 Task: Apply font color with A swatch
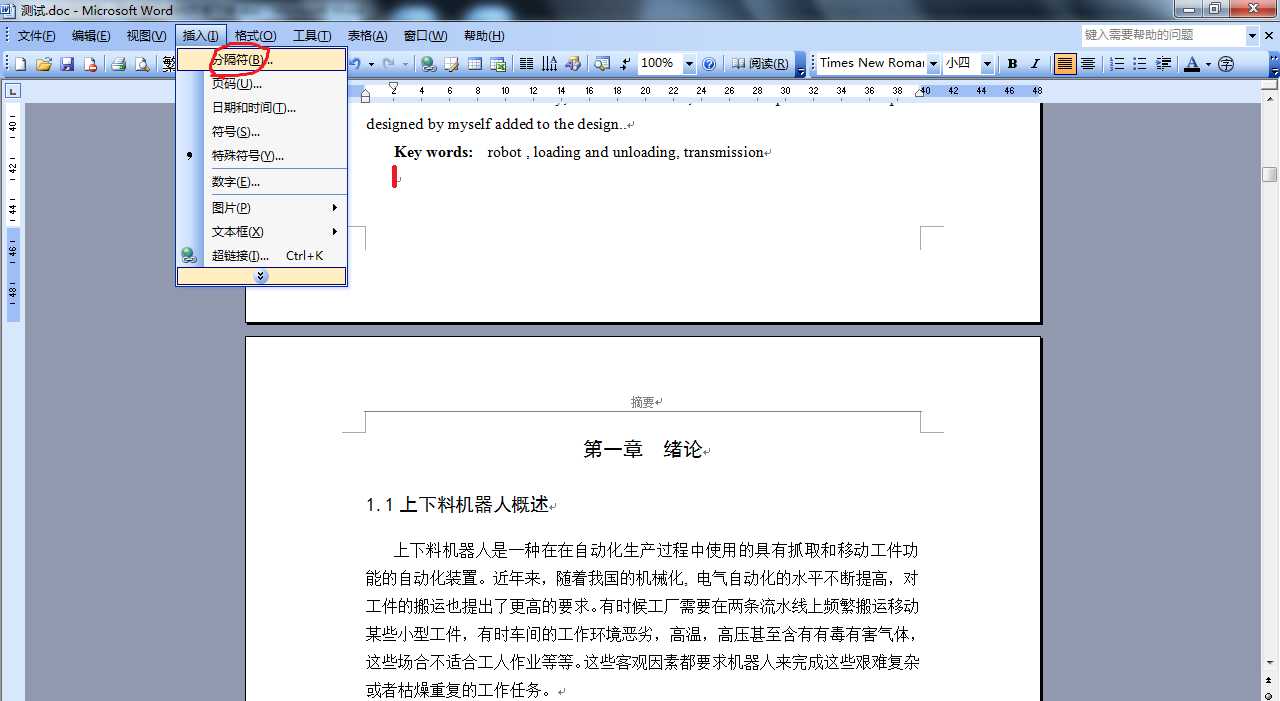coord(1191,64)
